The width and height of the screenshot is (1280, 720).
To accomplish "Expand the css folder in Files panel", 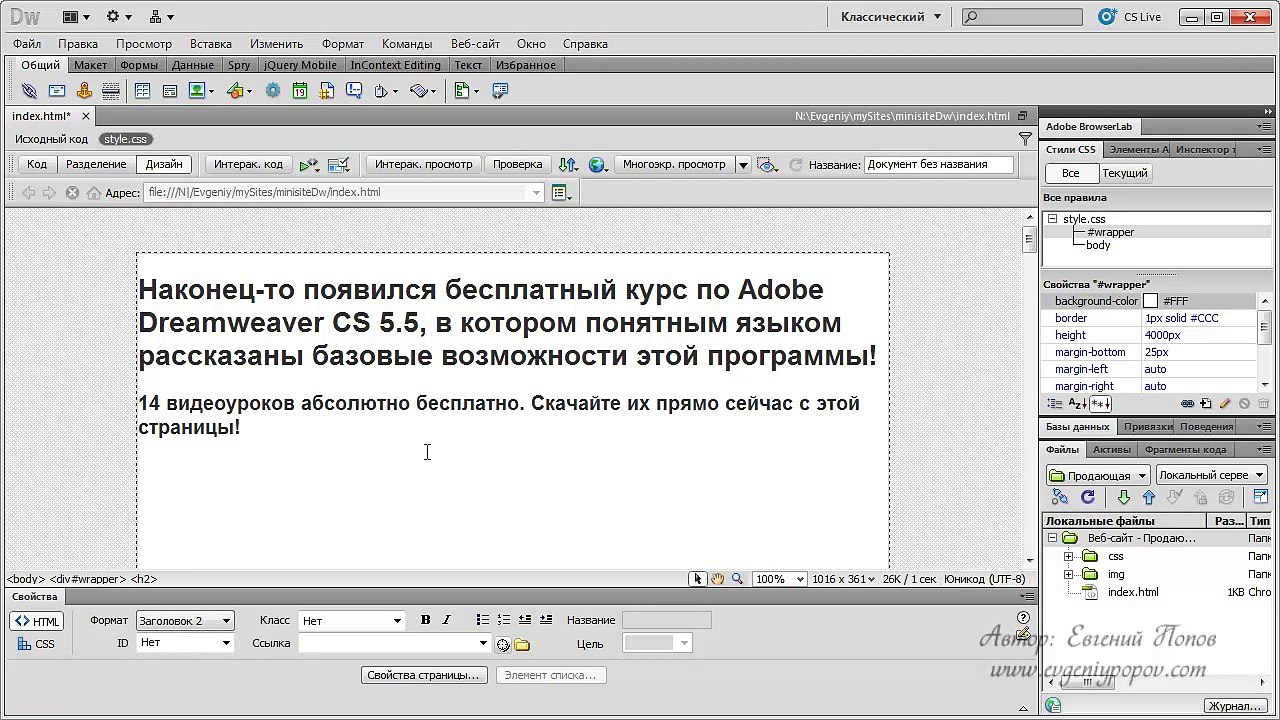I will [x=1068, y=557].
